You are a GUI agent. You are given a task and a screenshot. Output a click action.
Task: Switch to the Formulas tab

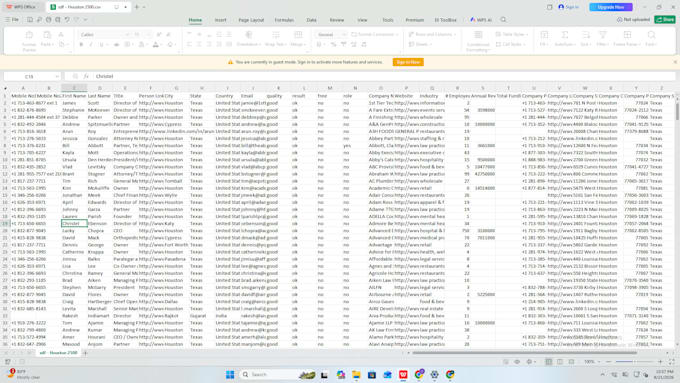click(x=284, y=20)
